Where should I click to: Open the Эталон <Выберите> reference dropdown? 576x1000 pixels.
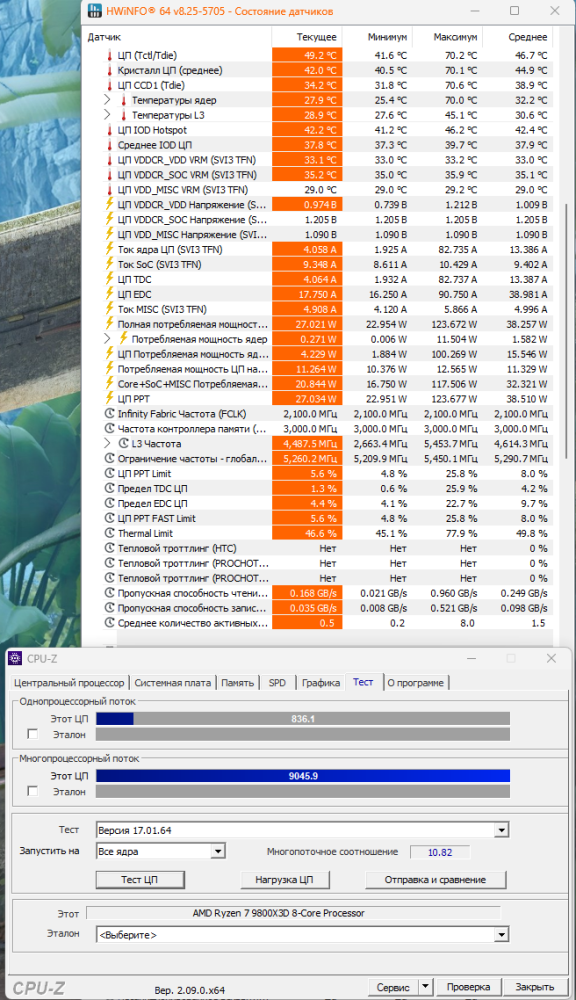[x=502, y=935]
